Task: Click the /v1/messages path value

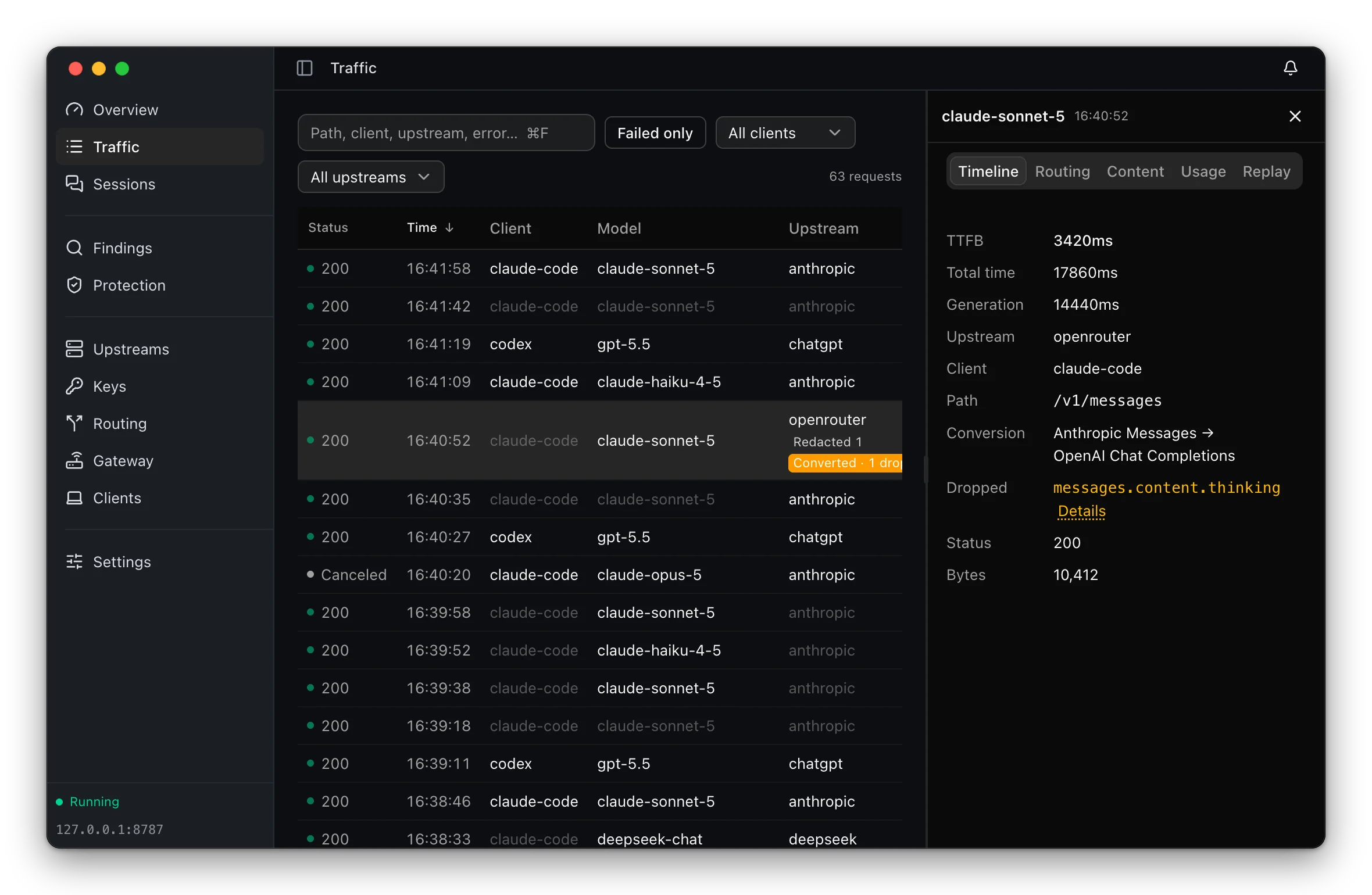Action: [1107, 400]
